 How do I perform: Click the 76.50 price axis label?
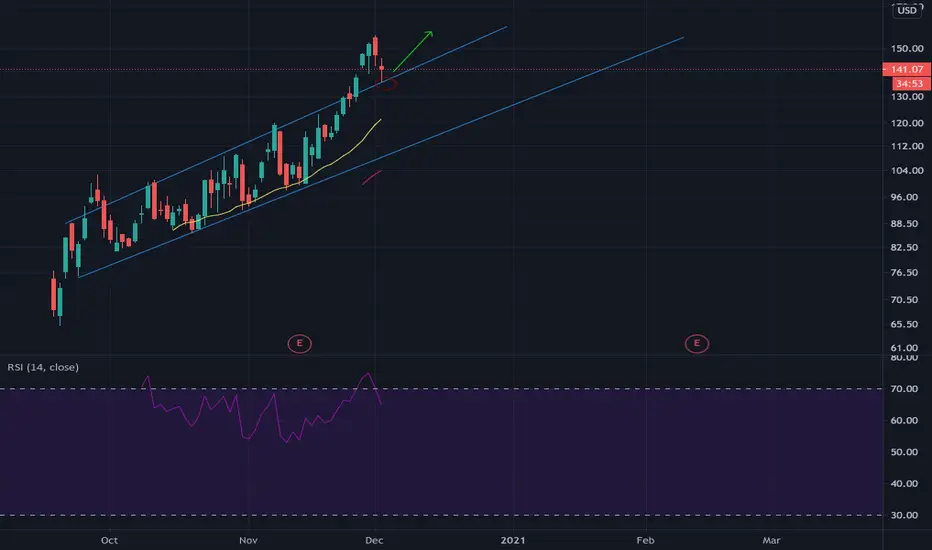tap(904, 273)
